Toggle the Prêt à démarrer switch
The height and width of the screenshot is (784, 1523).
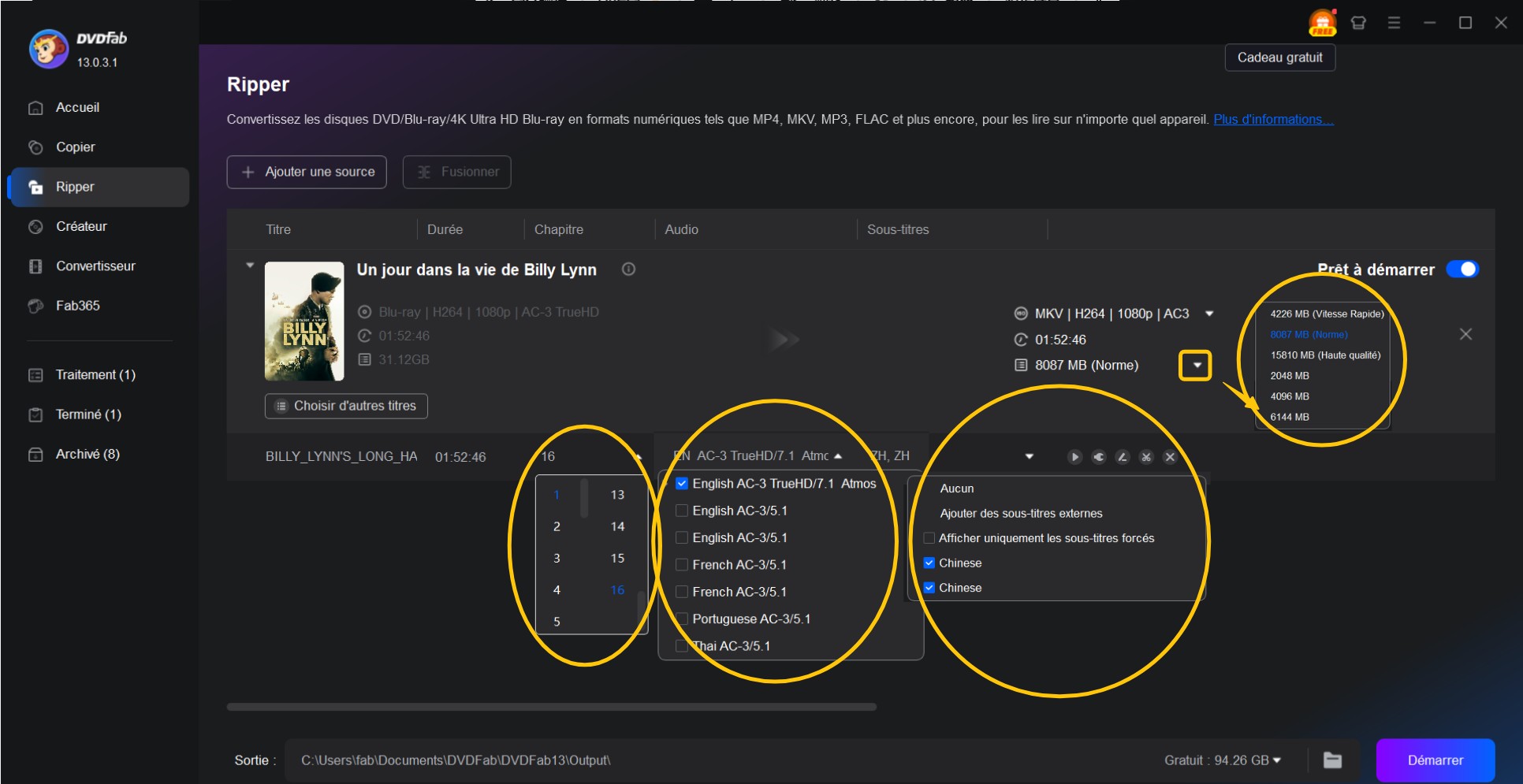point(1462,269)
